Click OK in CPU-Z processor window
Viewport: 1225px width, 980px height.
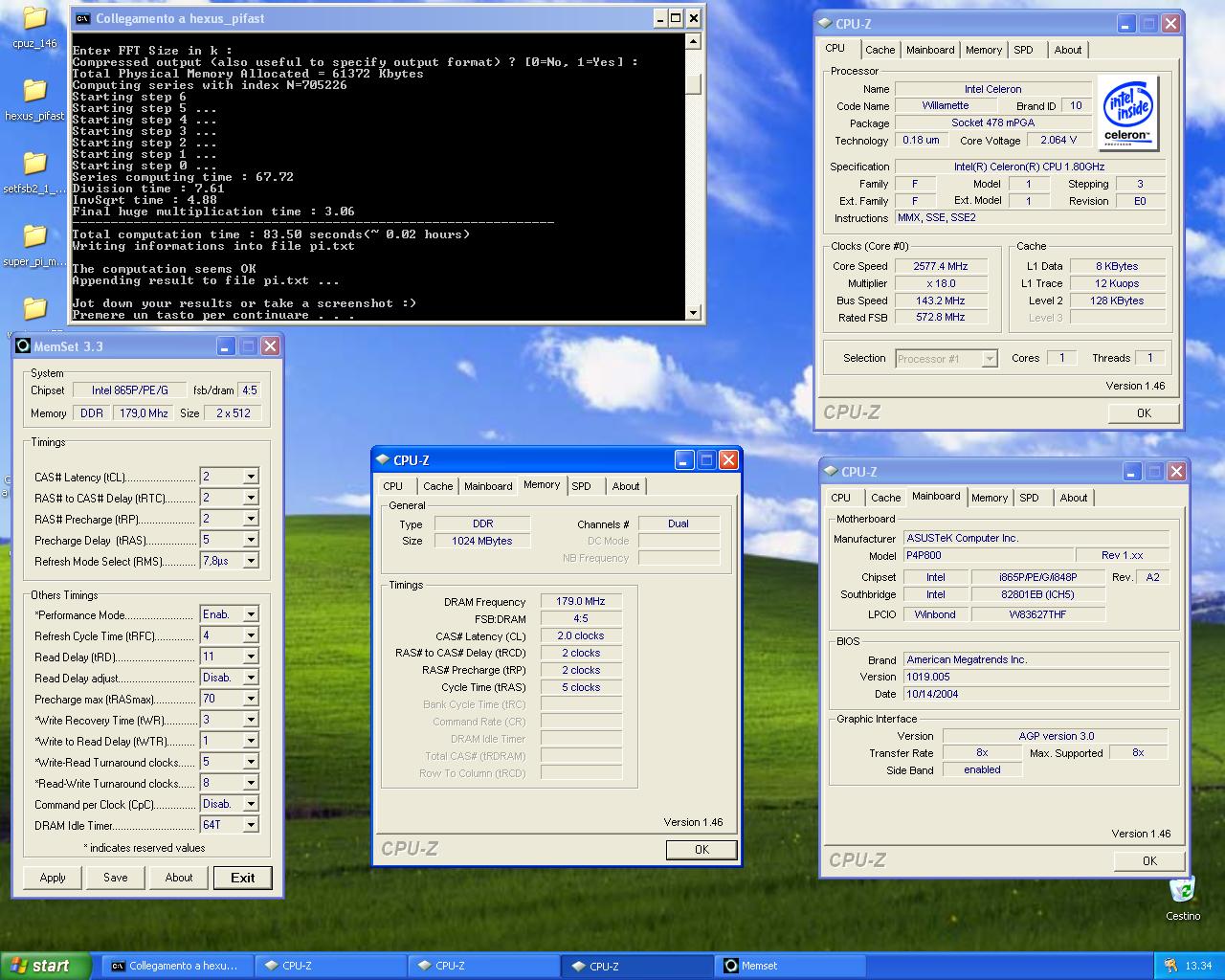1144,413
